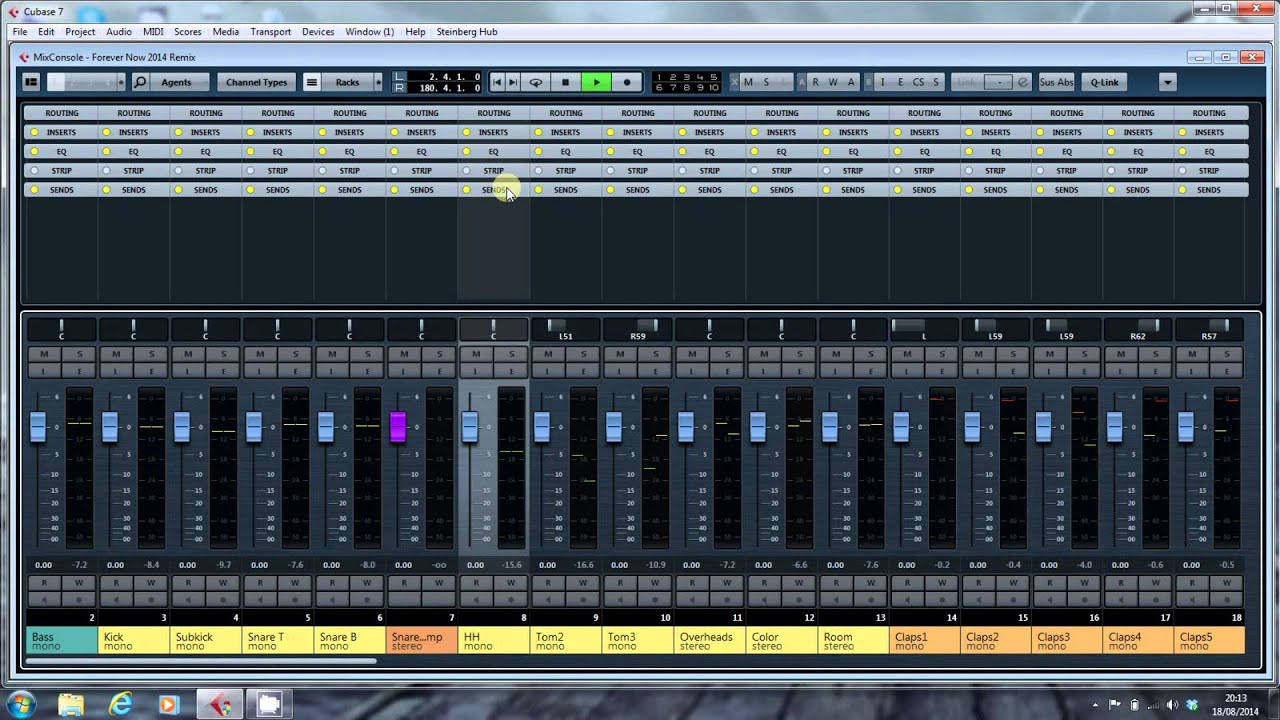Screen dimensions: 1280x720
Task: Click the Record button in the toolbar
Action: (627, 82)
